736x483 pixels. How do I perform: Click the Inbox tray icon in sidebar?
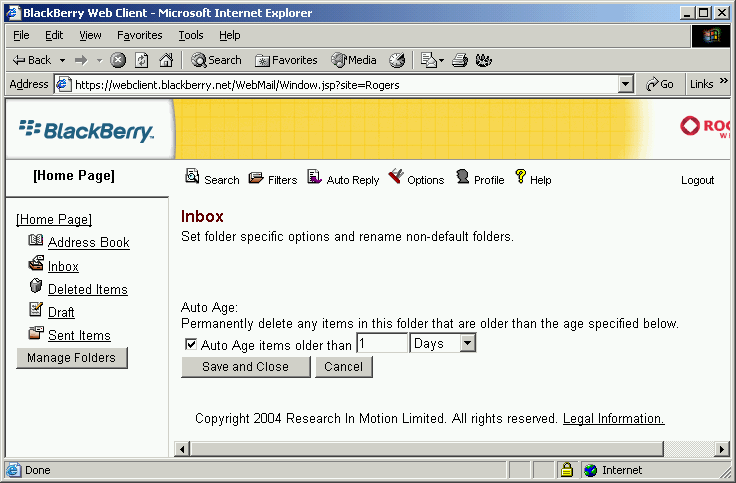coord(36,263)
